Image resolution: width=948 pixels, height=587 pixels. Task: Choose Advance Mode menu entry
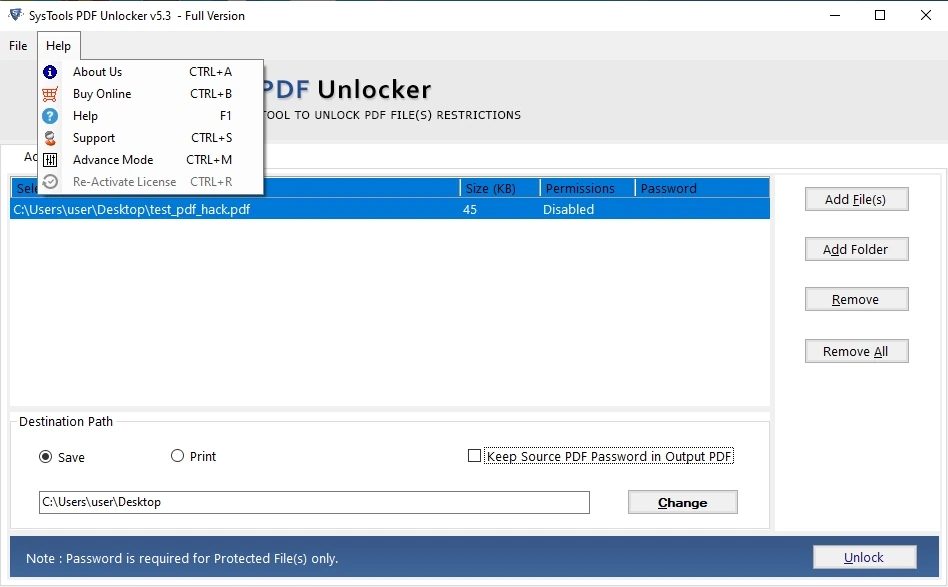[x=151, y=160]
